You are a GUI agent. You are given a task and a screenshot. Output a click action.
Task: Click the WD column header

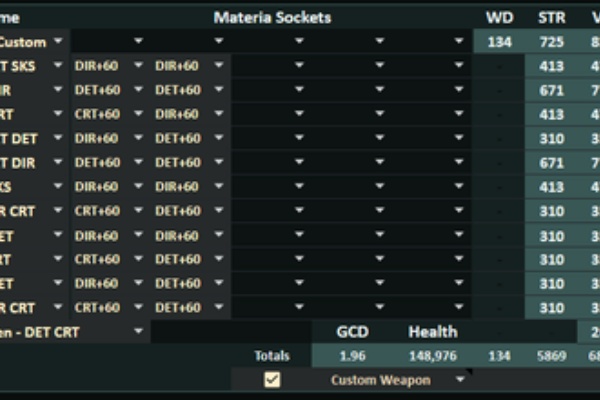pyautogui.click(x=499, y=17)
